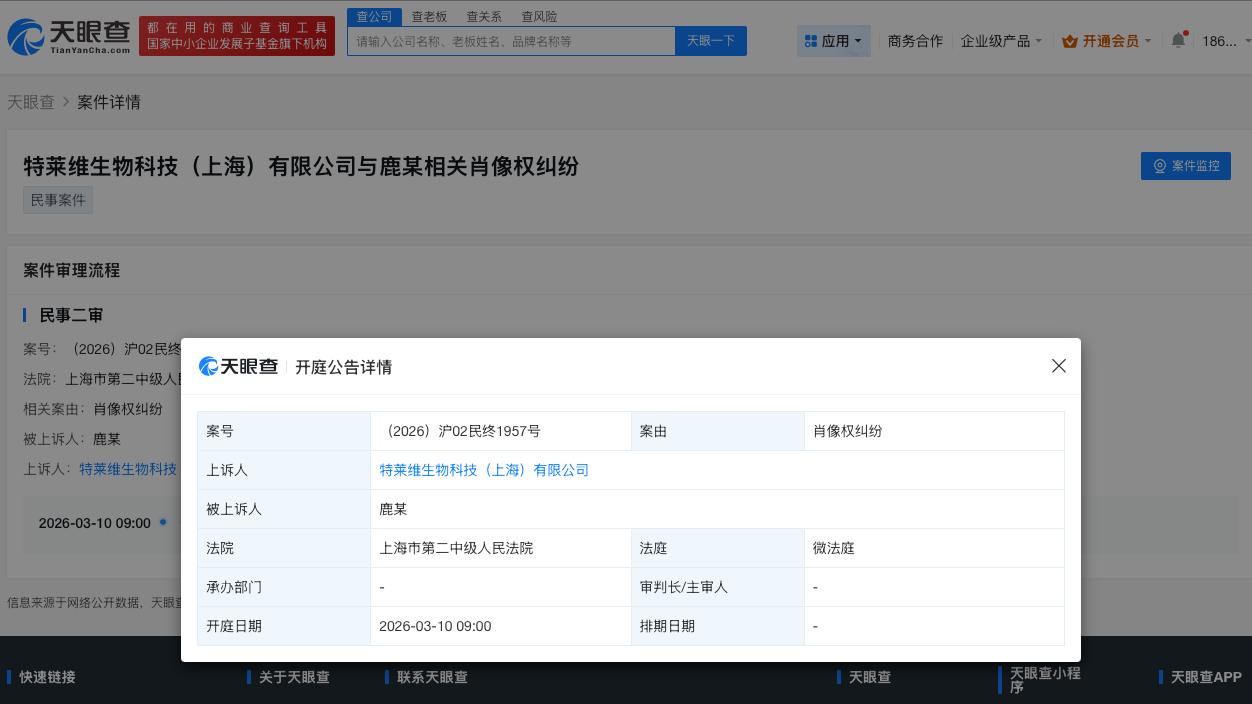Click the crown icon beside 开通会员
The width and height of the screenshot is (1252, 704).
click(1071, 41)
